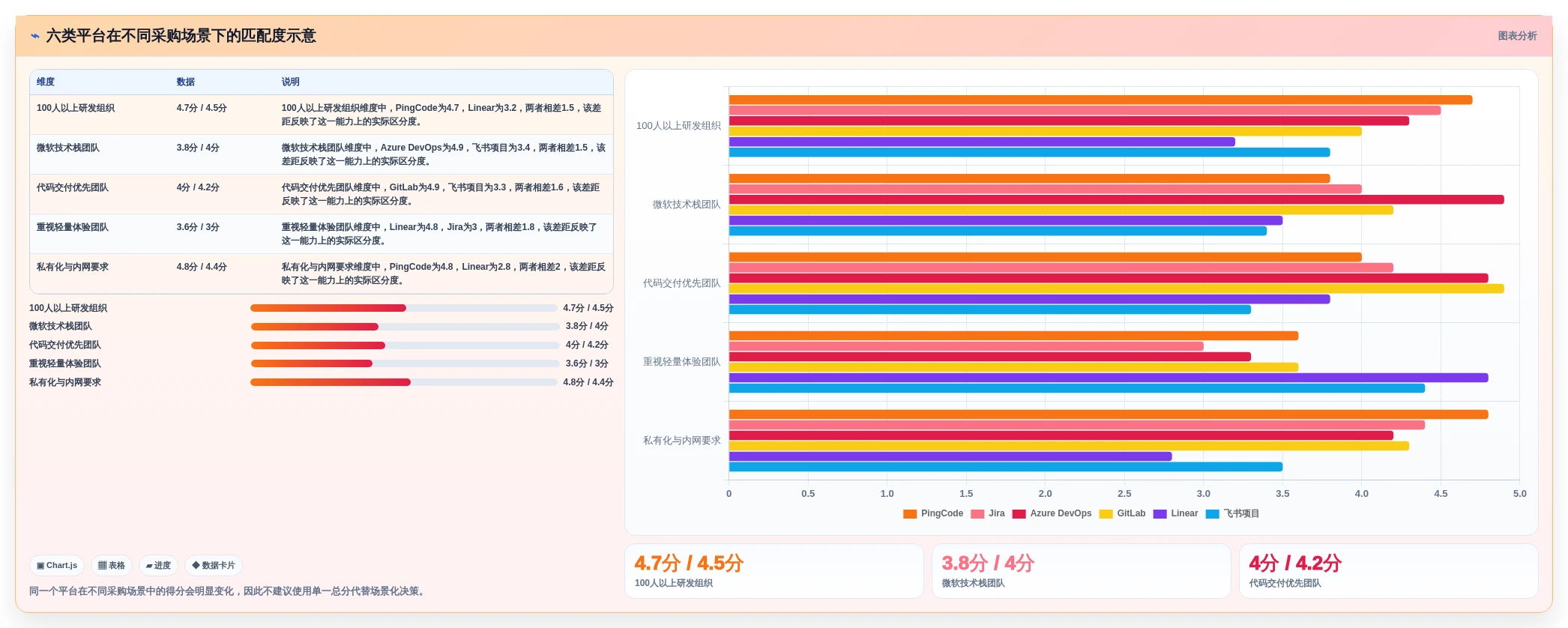Click the chart axis label 微软技术栈团队

[687, 205]
